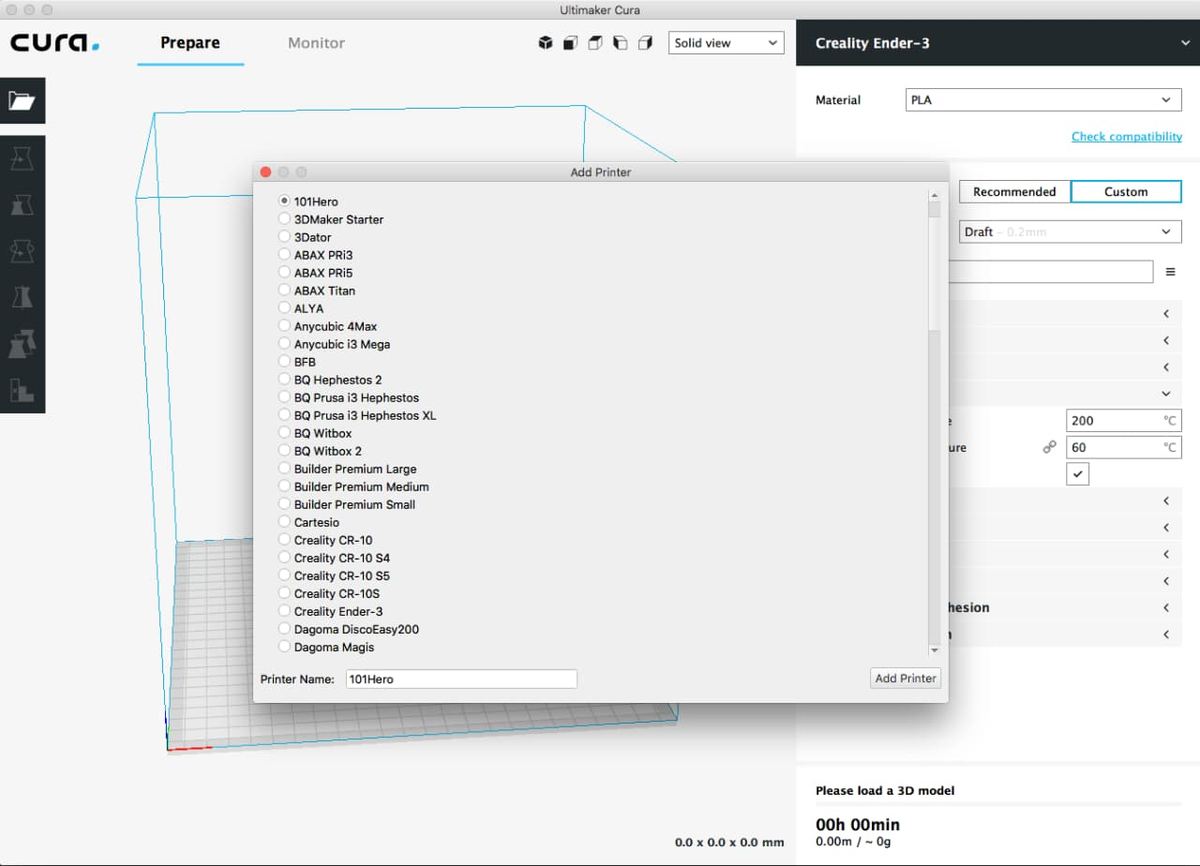
Task: Click the Printer Name text field
Action: pos(461,679)
